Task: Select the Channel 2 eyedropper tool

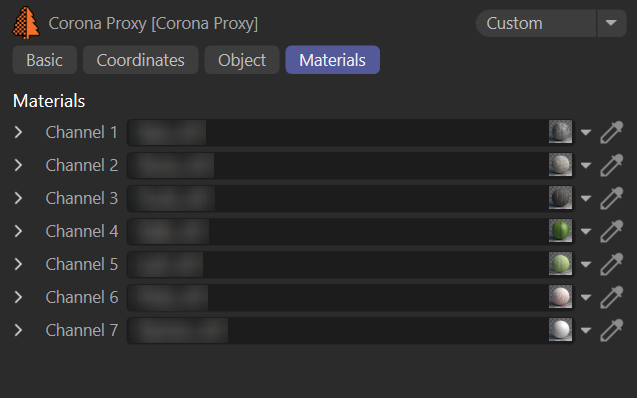Action: [x=611, y=165]
